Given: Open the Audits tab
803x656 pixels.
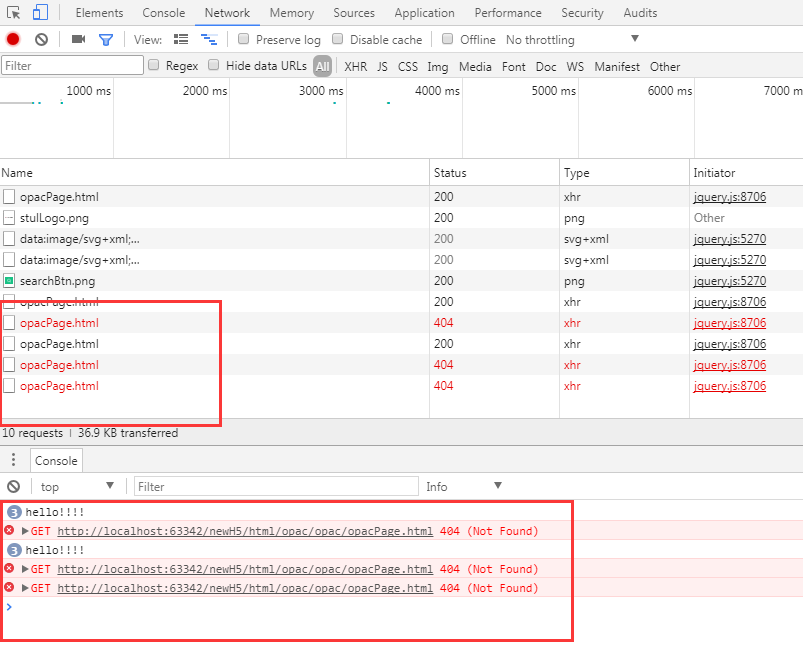Looking at the screenshot, I should coord(640,13).
